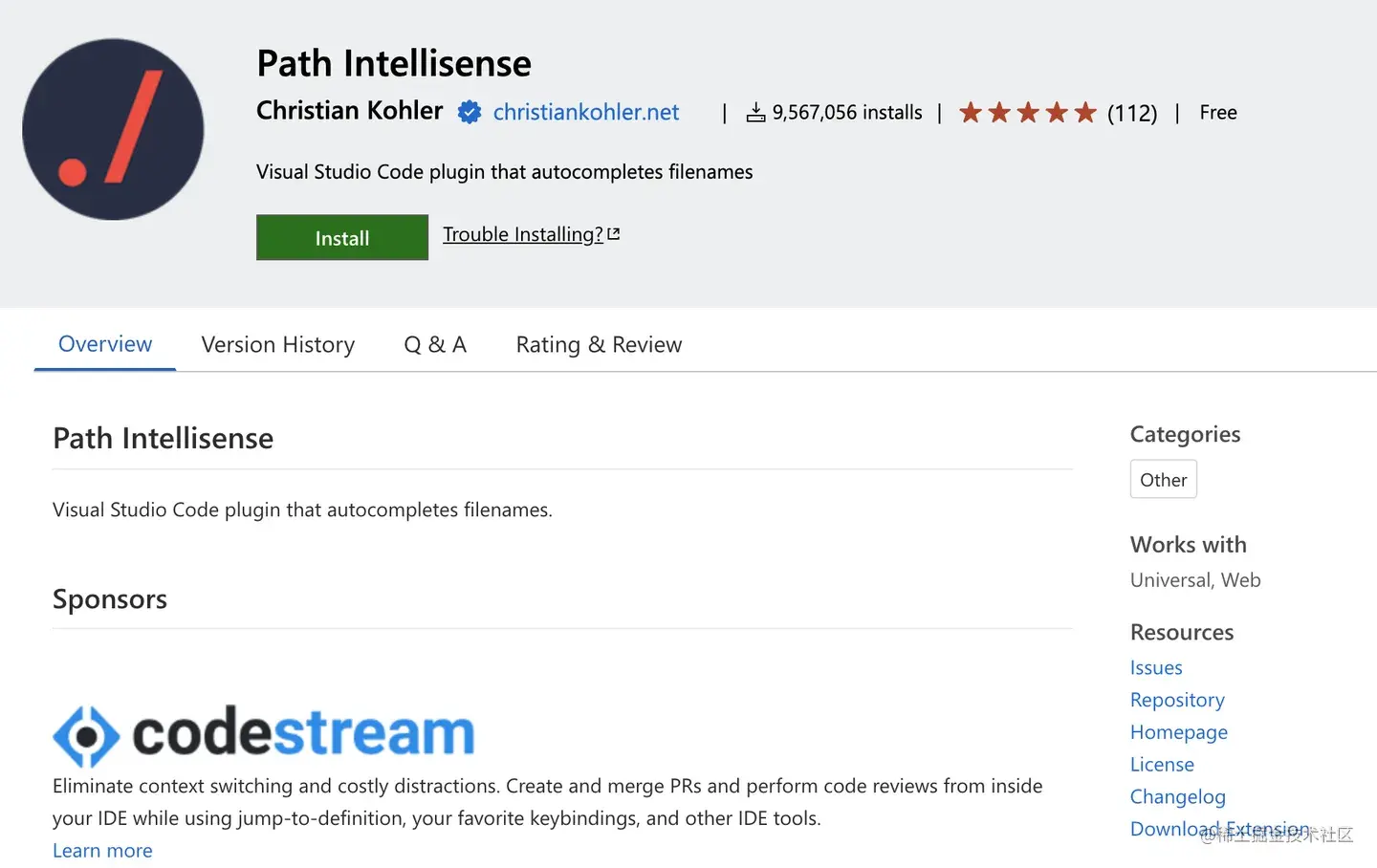Install the Path Intellisense extension
Viewport: 1377px width, 868px height.
click(342, 237)
